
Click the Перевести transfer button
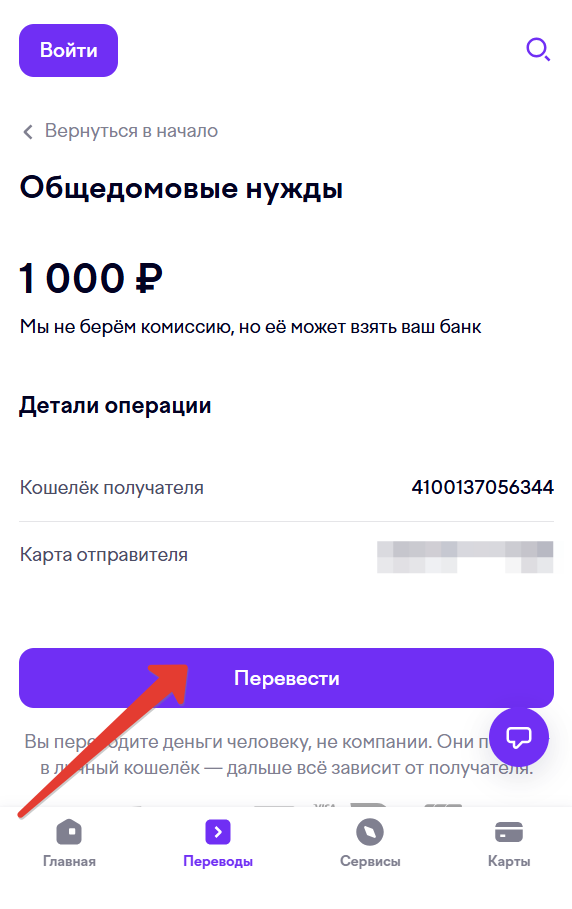(x=286, y=678)
